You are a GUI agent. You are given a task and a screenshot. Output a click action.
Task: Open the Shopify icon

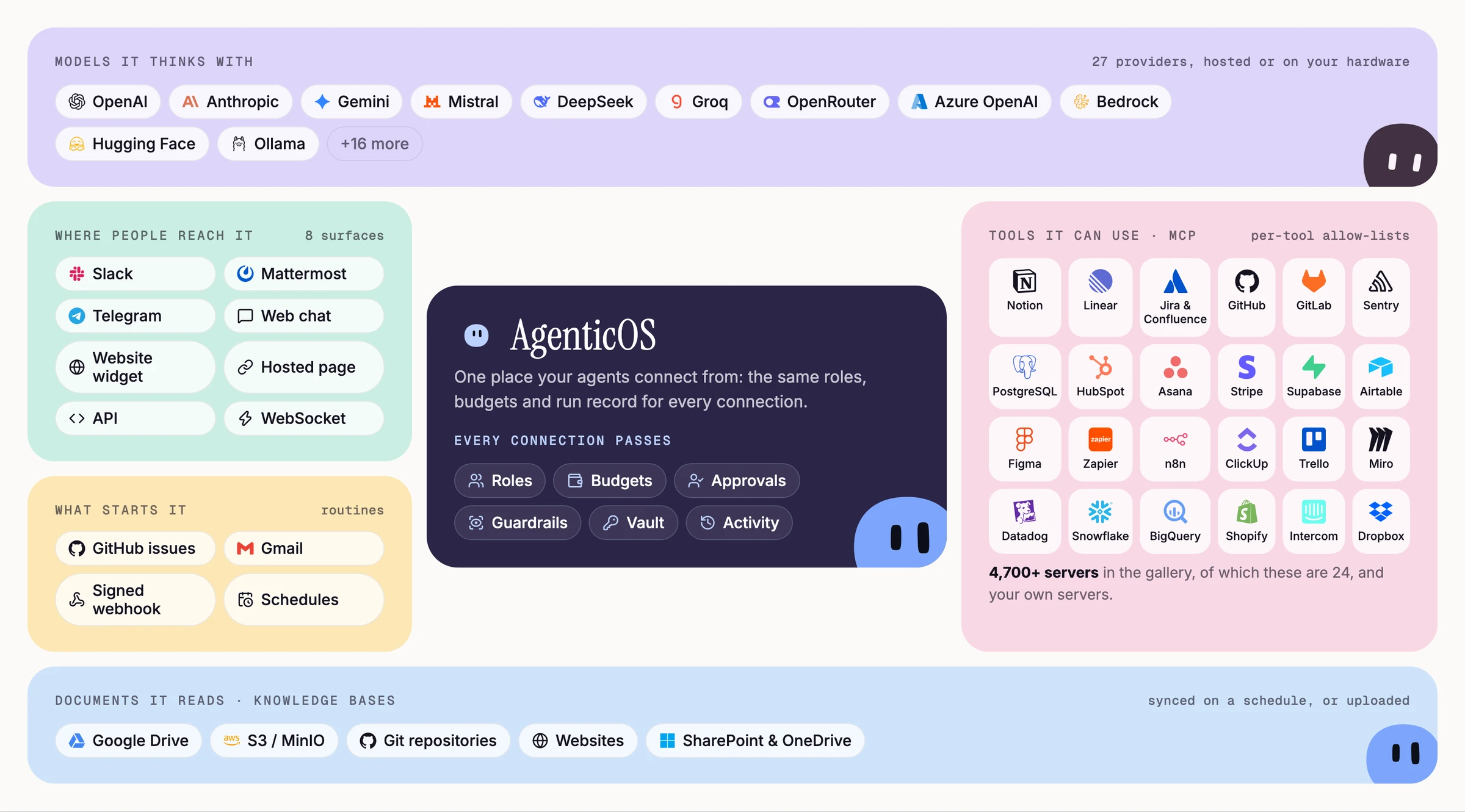(1246, 512)
